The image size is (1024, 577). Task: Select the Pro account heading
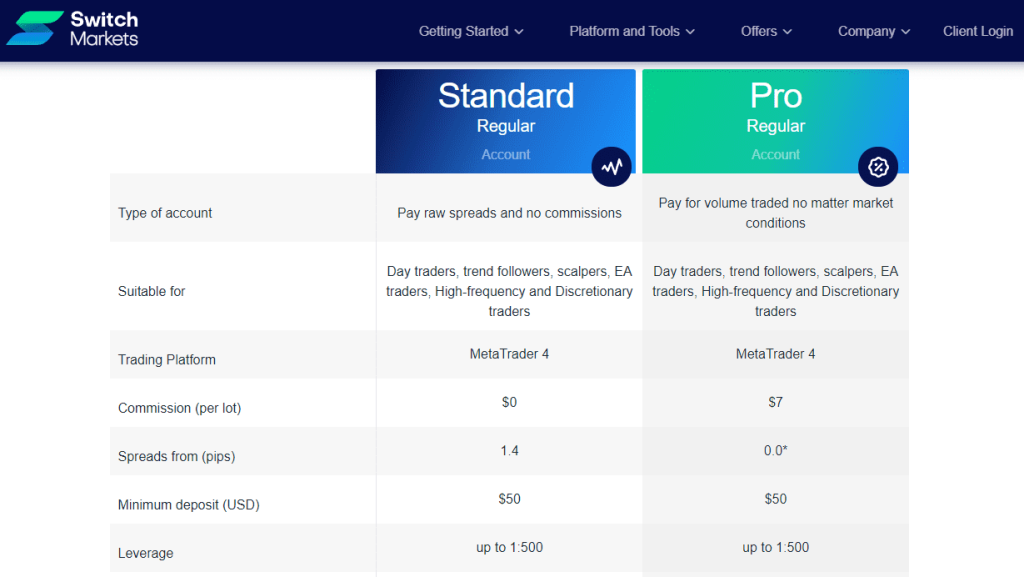point(776,96)
